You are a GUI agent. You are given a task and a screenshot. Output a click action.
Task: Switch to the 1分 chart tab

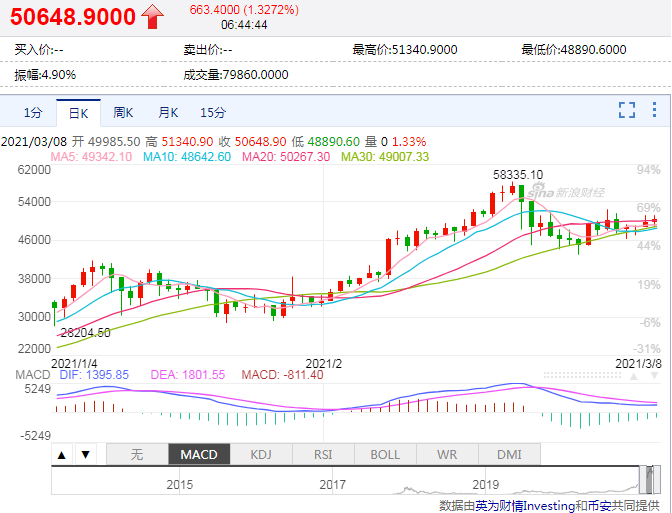click(x=33, y=113)
